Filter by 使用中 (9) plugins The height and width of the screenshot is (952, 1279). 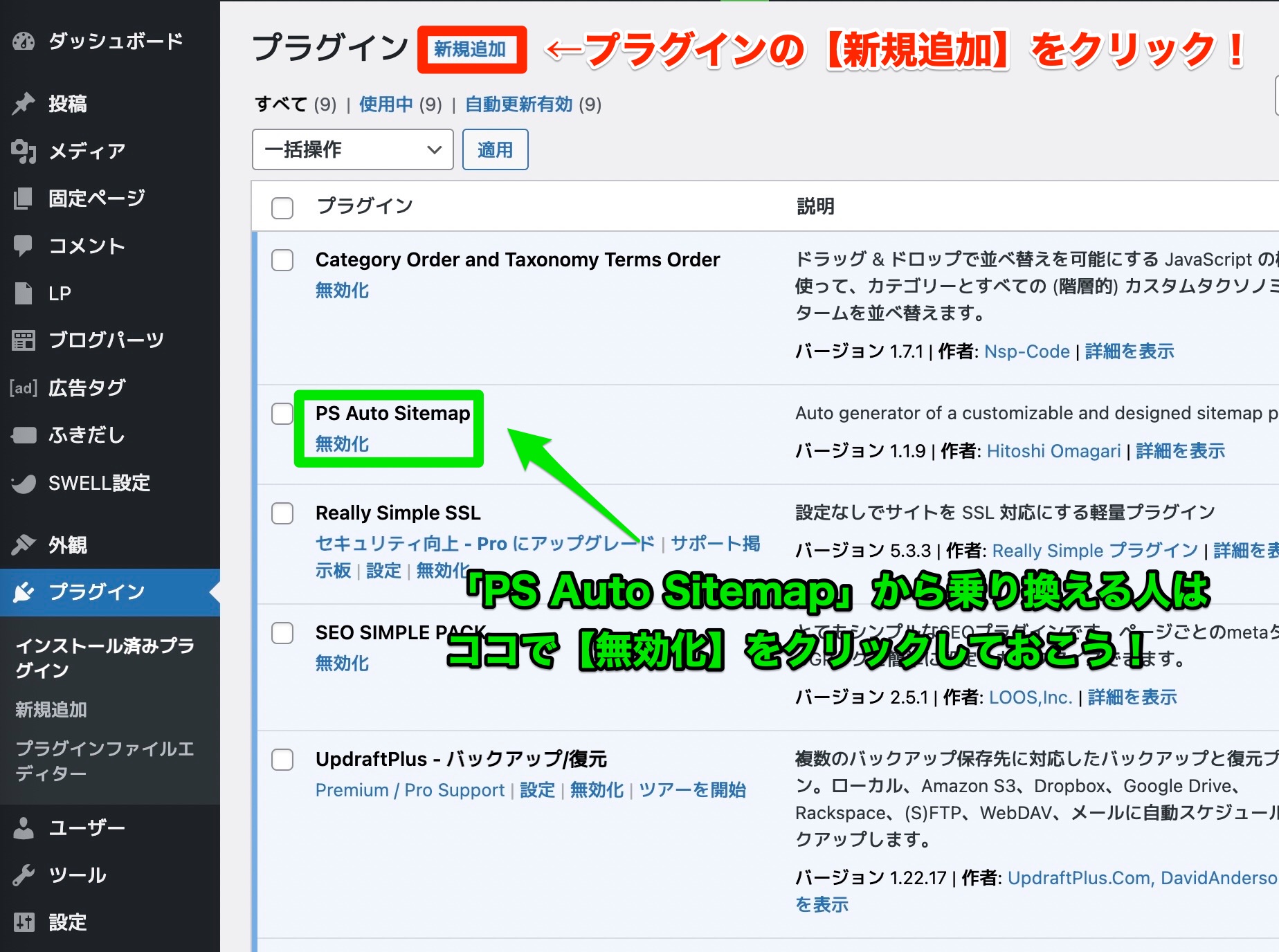click(401, 104)
